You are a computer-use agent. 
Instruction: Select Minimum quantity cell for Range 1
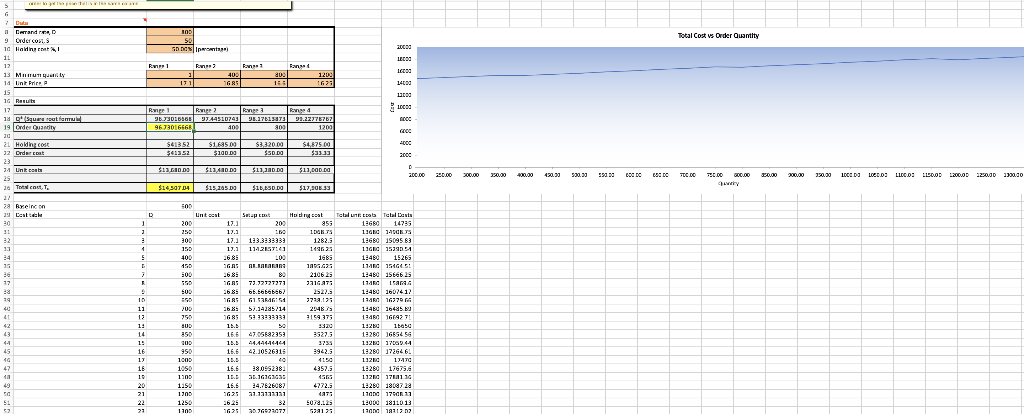tap(170, 74)
